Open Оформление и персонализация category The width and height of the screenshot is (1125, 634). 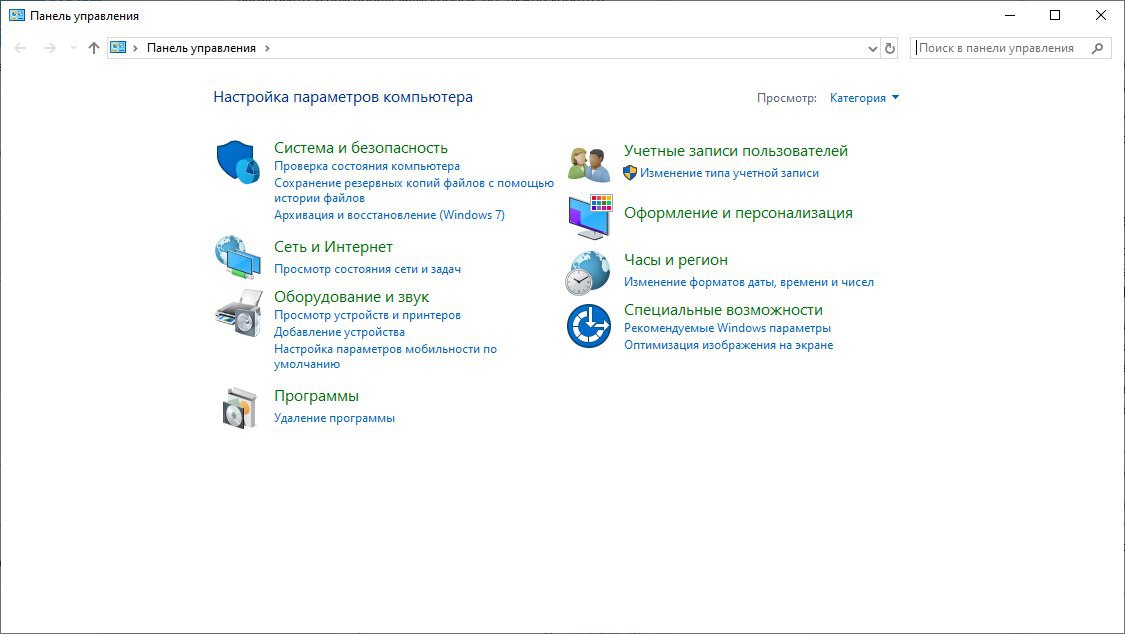(738, 213)
